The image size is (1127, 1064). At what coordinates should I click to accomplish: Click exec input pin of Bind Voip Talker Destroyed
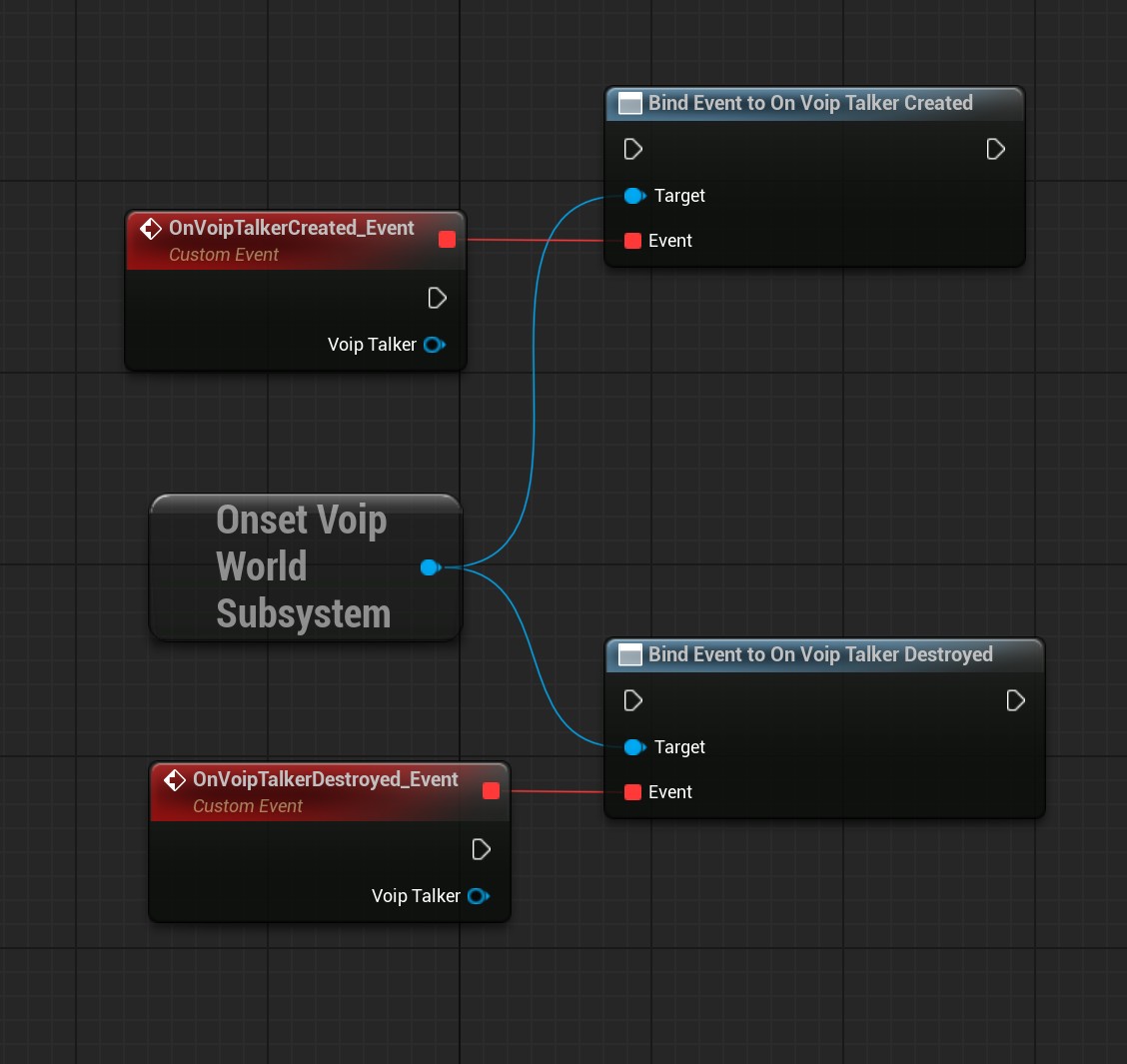tap(632, 700)
